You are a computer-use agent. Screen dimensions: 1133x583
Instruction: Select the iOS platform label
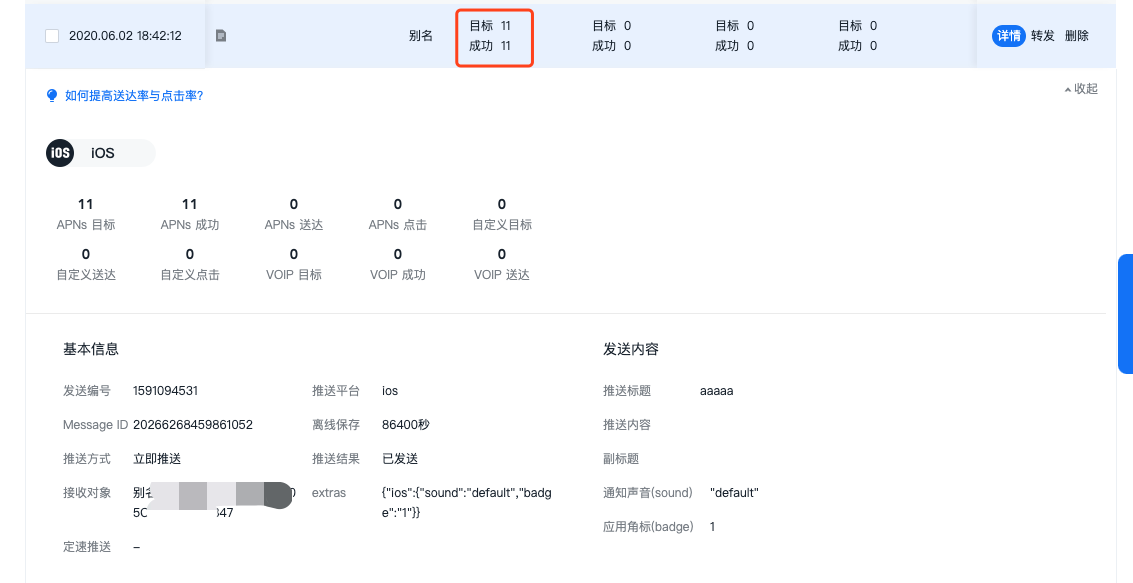[x=103, y=153]
